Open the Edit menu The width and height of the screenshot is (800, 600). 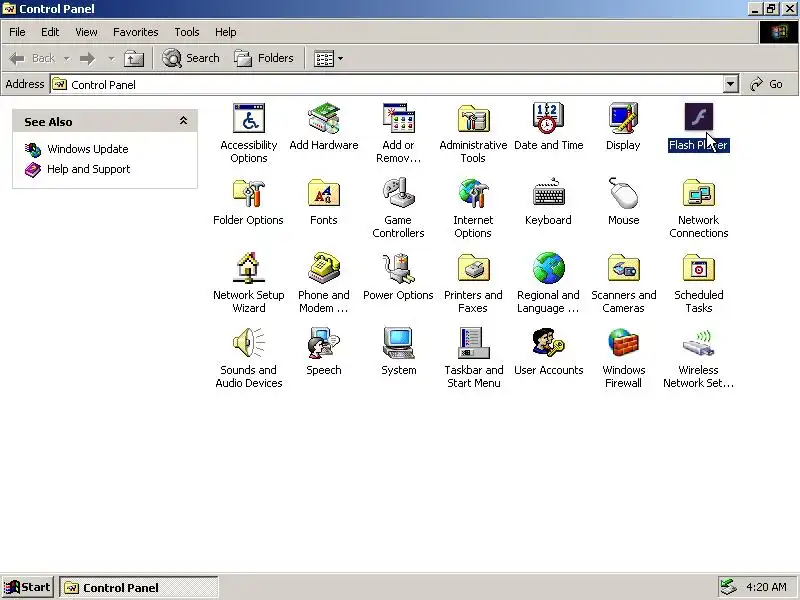pyautogui.click(x=49, y=32)
